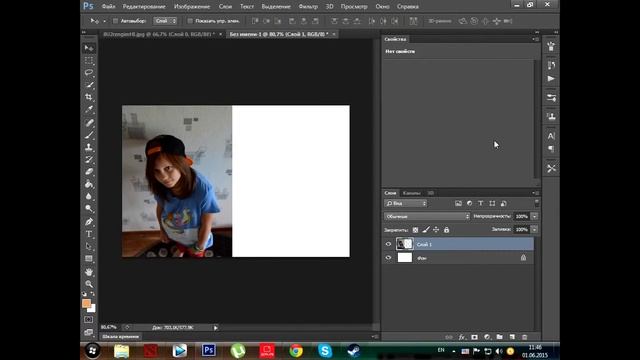Open the Редактирование menu
The width and height of the screenshot is (640, 360).
click(144, 7)
